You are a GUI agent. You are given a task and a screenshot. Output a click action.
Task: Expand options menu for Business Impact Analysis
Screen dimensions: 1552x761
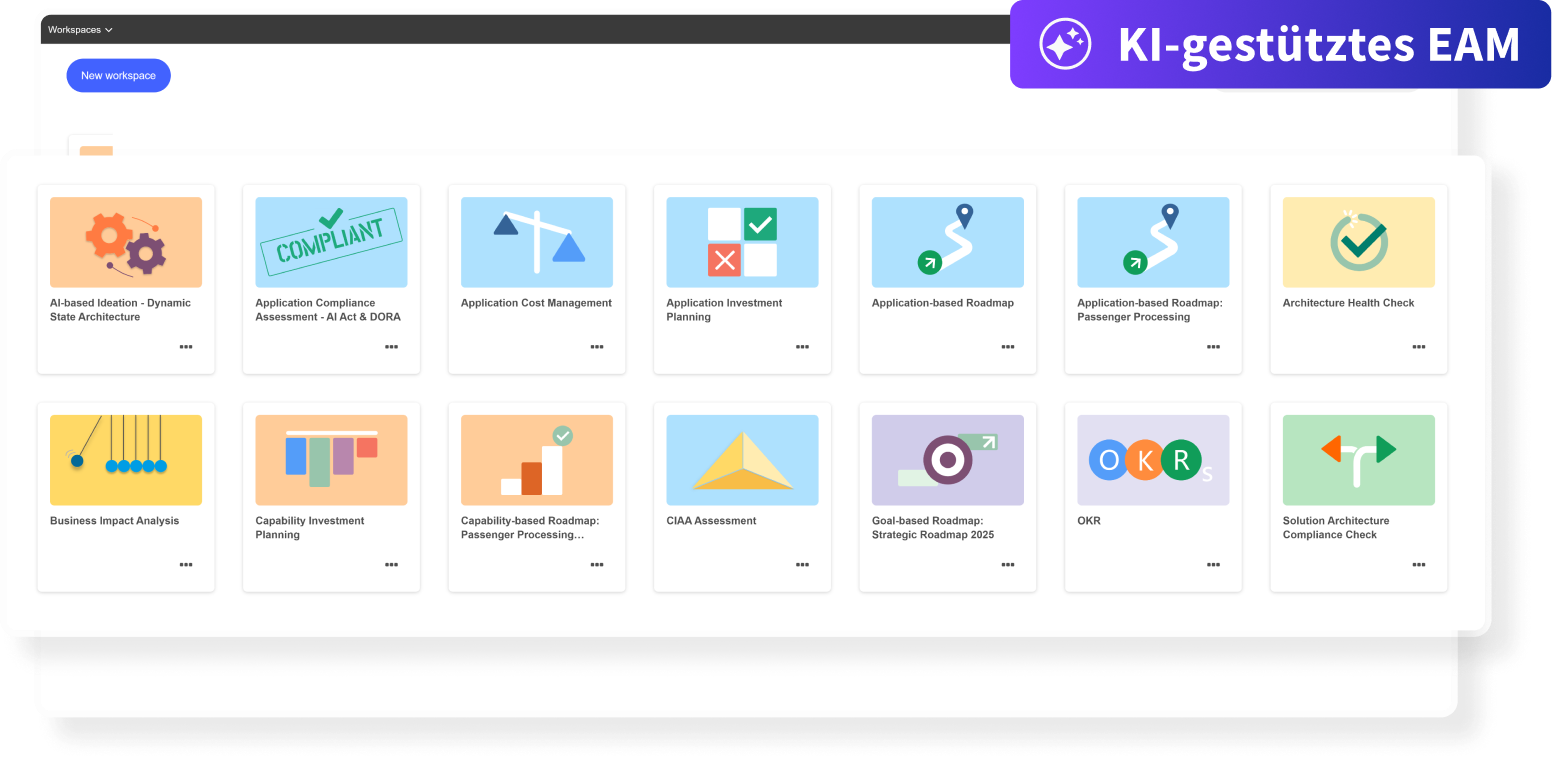(x=186, y=565)
